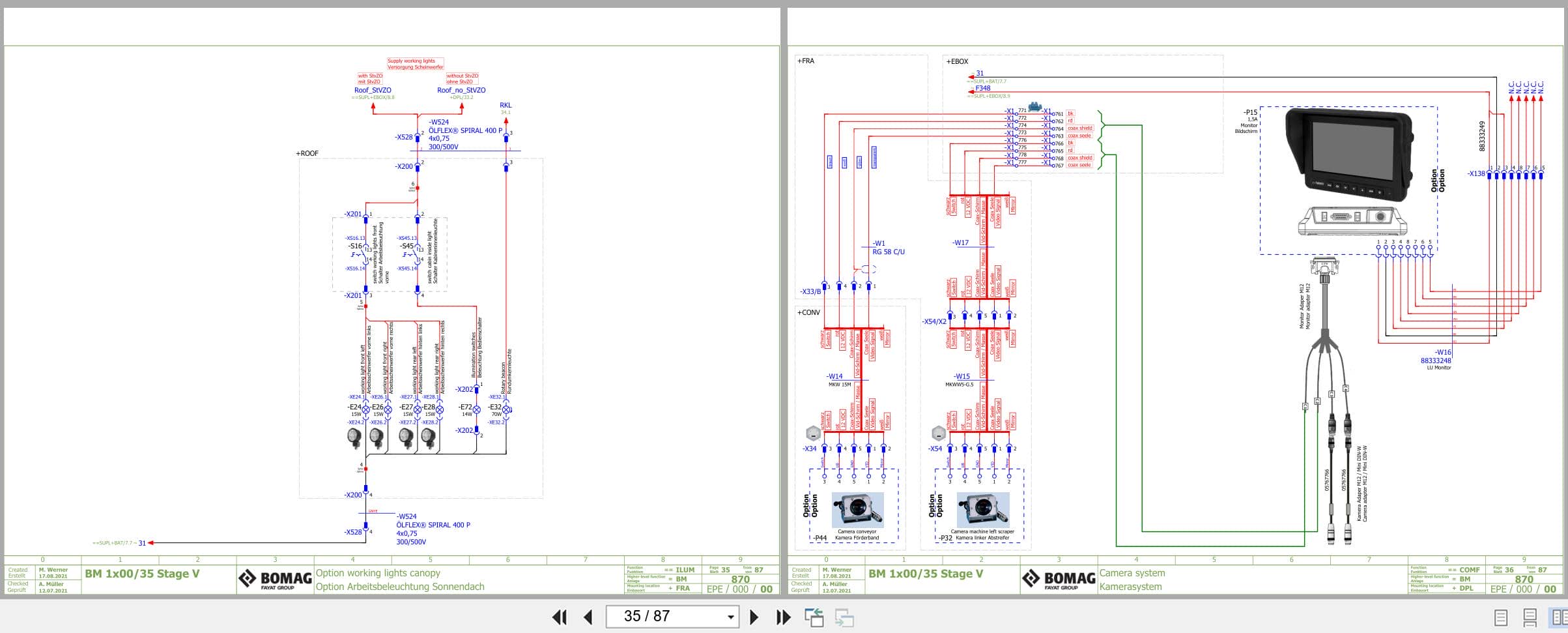Click the -W14 cable label
Screen dimensions: 1568x633
834,376
